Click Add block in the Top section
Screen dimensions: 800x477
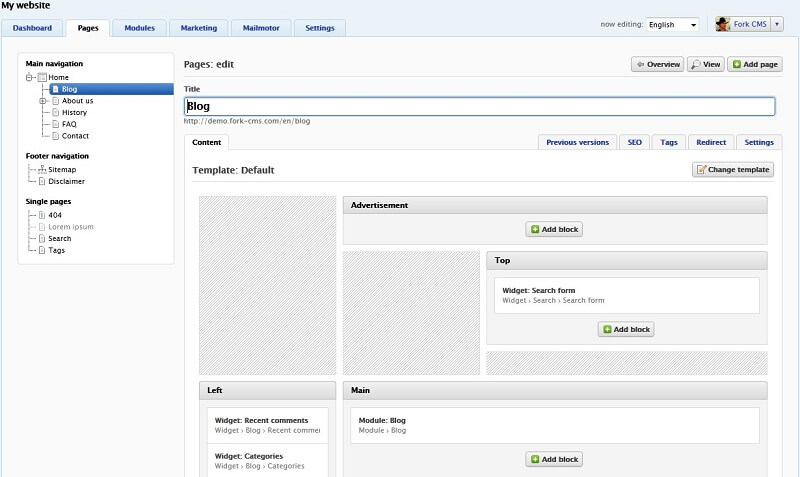tap(626, 330)
